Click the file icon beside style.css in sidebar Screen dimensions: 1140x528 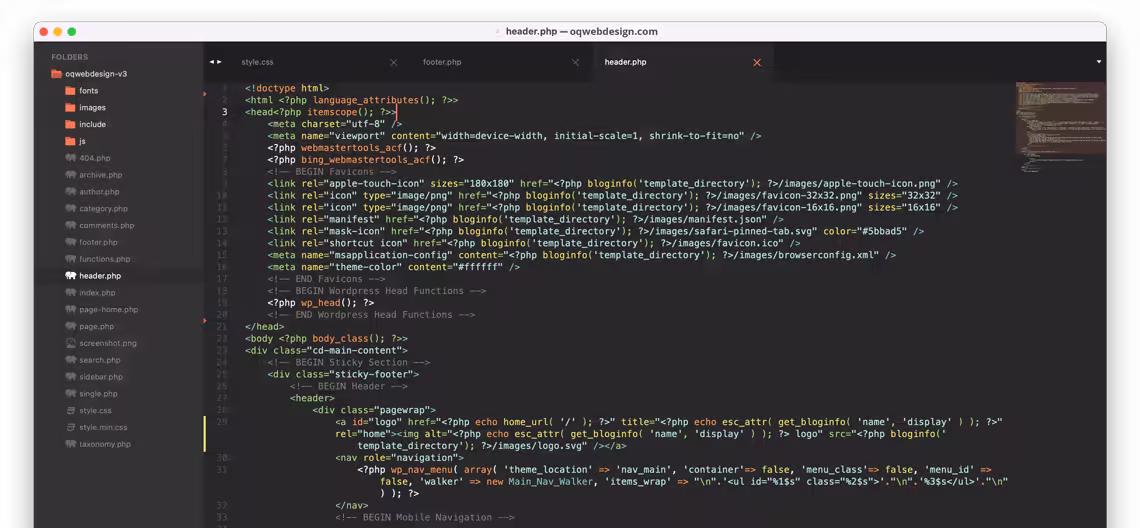pyautogui.click(x=71, y=410)
